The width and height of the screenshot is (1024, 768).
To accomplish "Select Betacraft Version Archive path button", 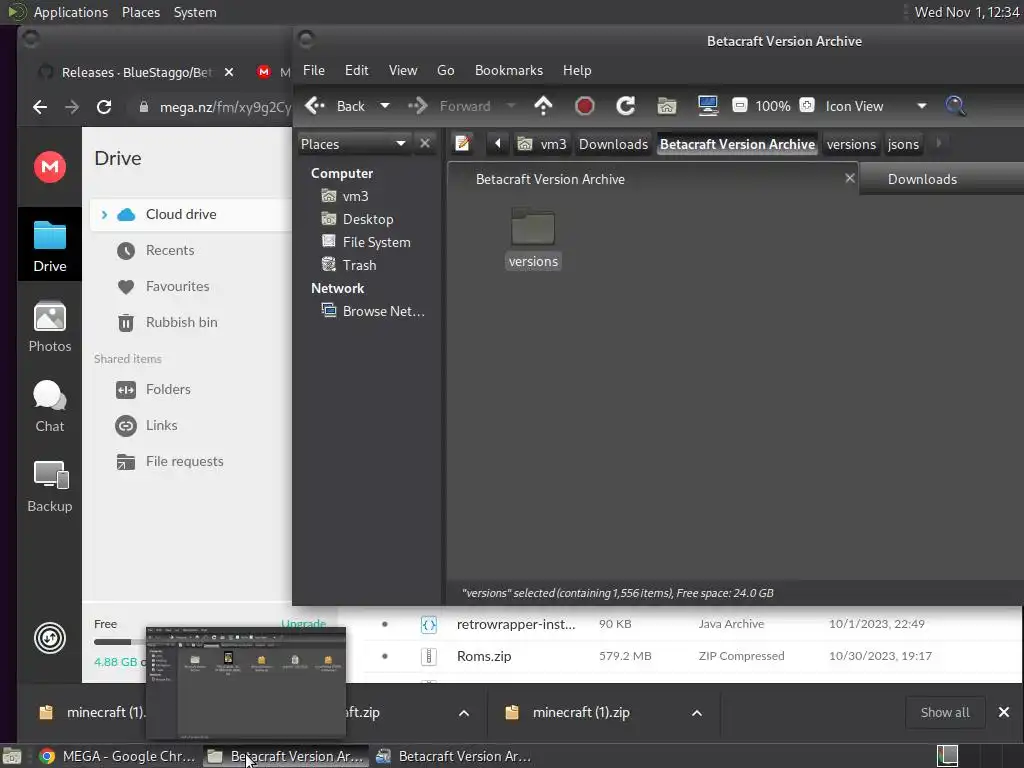I will [737, 144].
